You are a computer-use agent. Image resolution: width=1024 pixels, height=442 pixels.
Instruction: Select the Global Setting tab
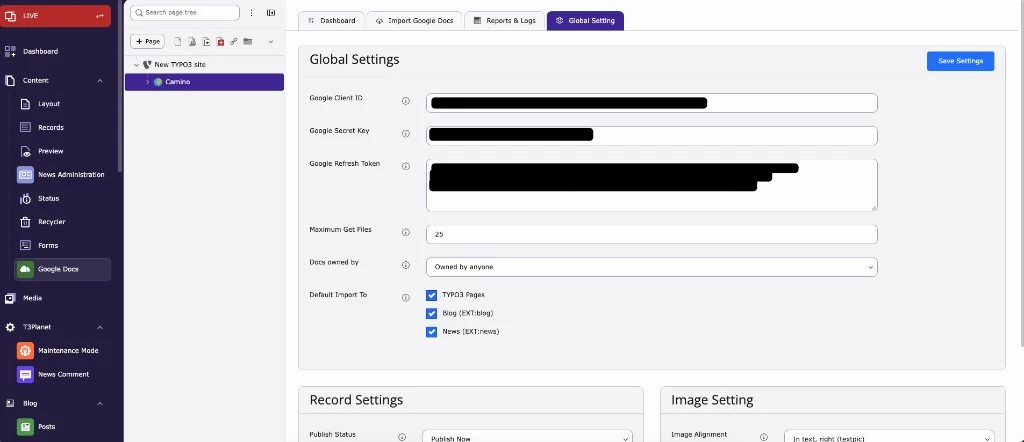[585, 21]
